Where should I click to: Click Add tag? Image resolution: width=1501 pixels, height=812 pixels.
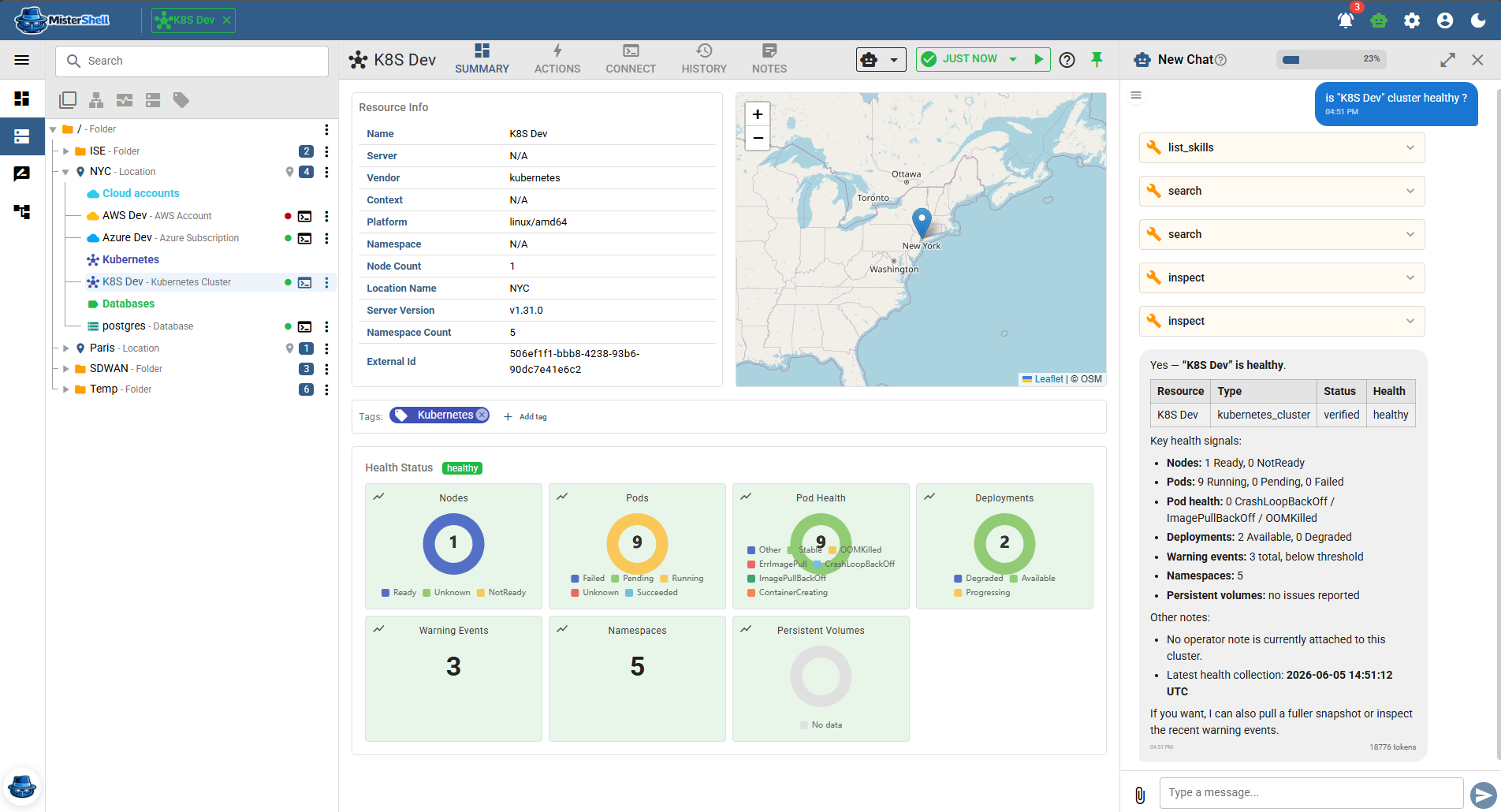(x=525, y=416)
